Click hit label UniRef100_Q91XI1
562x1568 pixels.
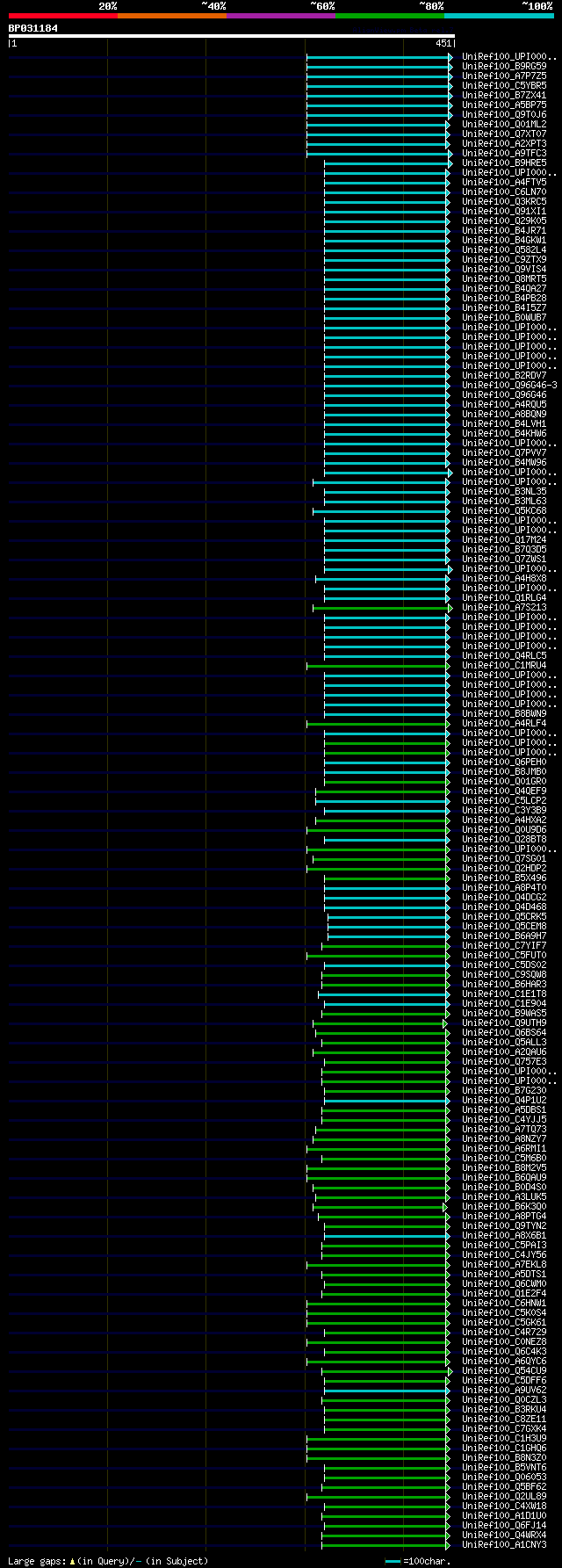(x=504, y=211)
